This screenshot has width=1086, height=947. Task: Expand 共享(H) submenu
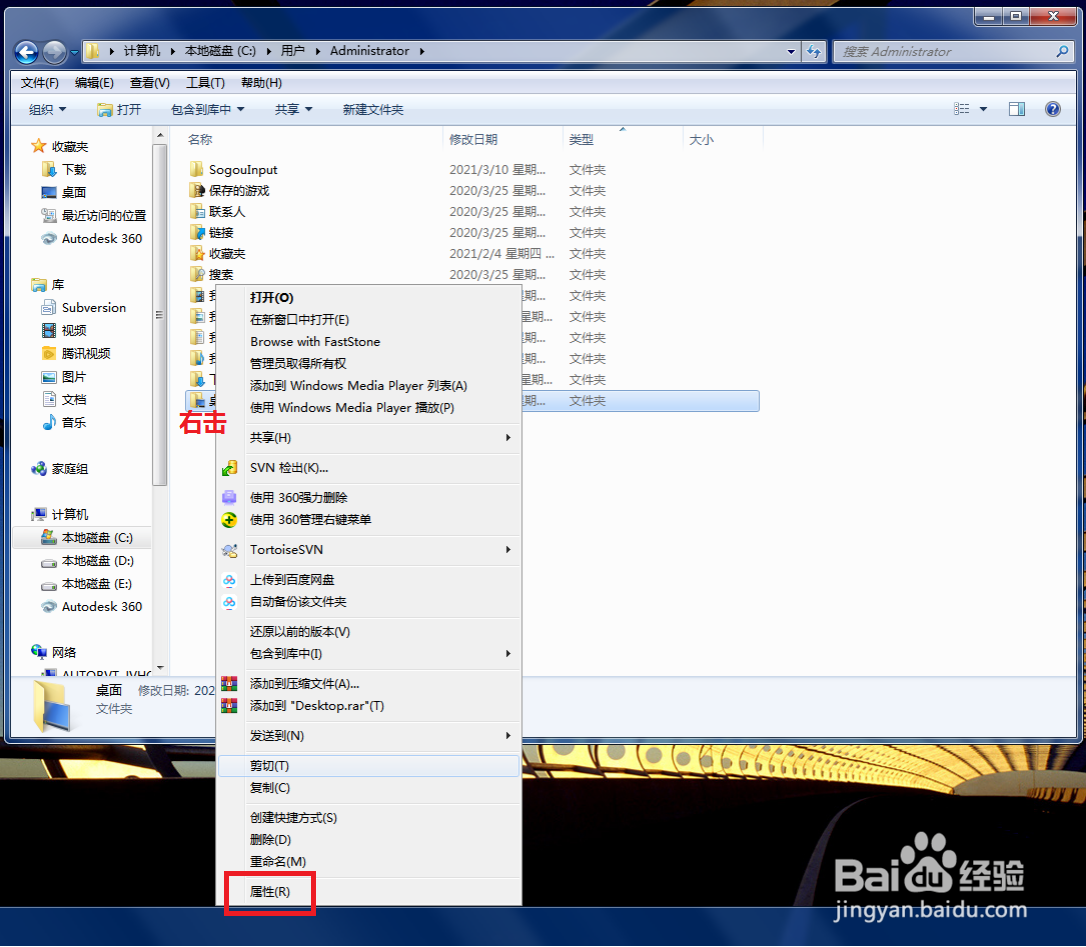coord(508,438)
